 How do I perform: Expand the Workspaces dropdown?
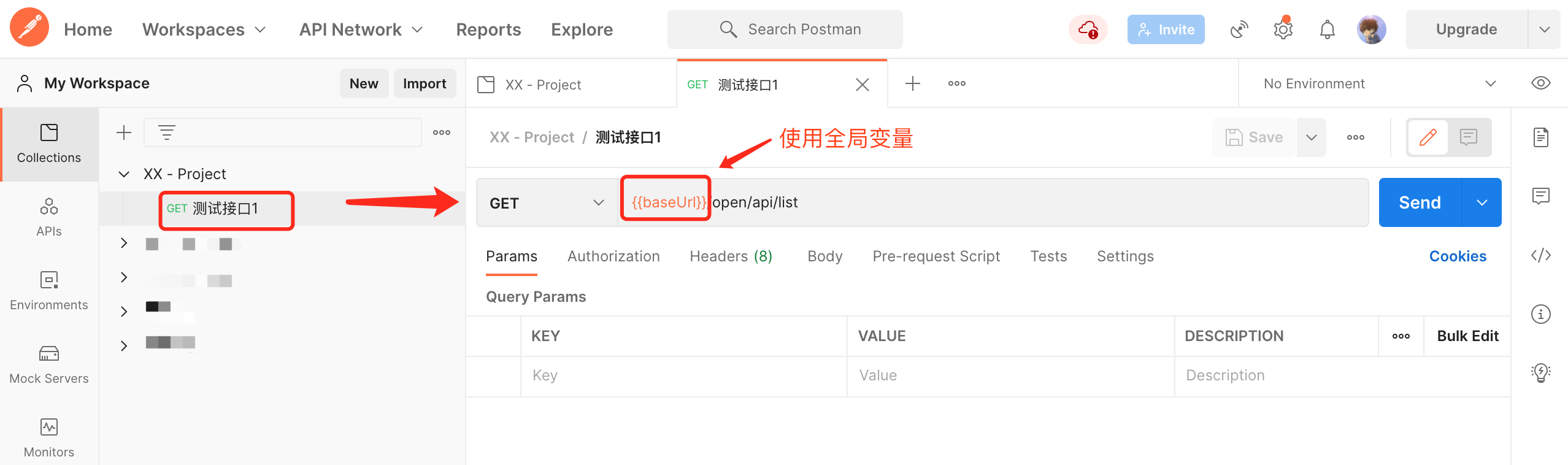[x=204, y=29]
